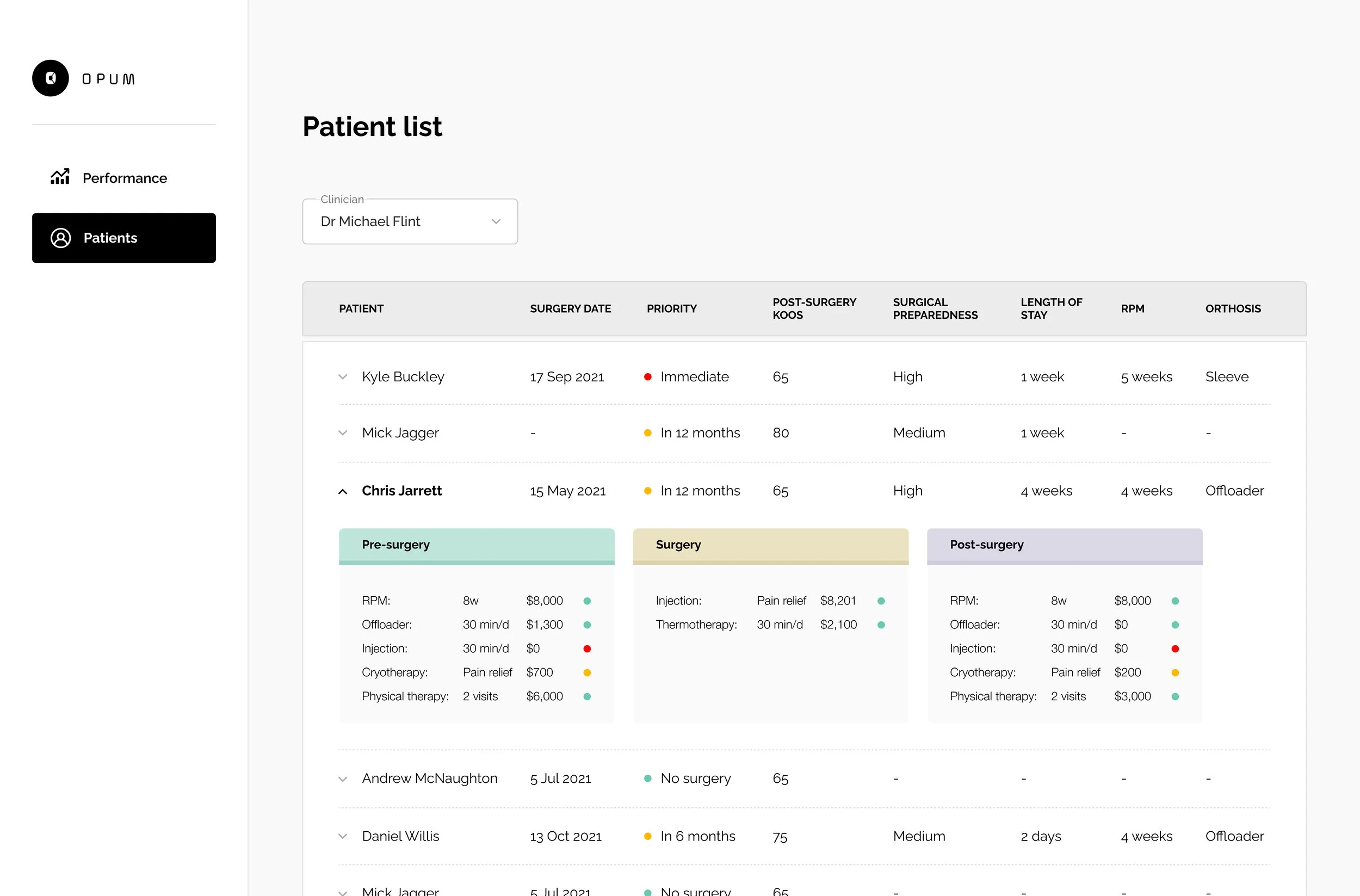
Task: Click the Performance chart icon
Action: point(60,177)
